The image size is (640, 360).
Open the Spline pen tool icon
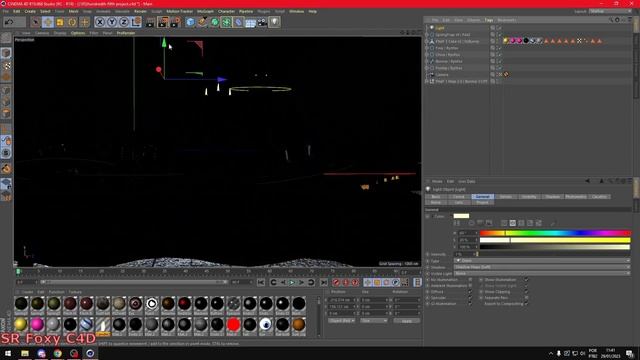point(202,22)
